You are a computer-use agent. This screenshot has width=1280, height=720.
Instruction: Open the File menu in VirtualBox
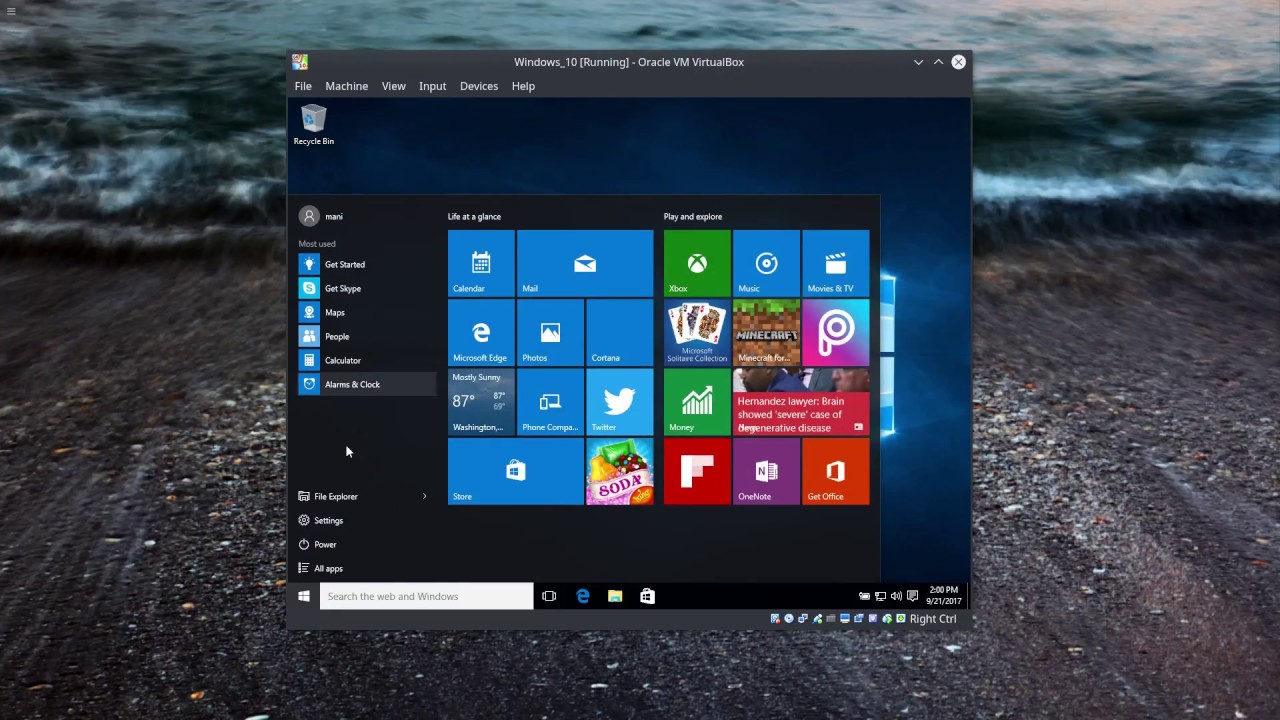[303, 86]
